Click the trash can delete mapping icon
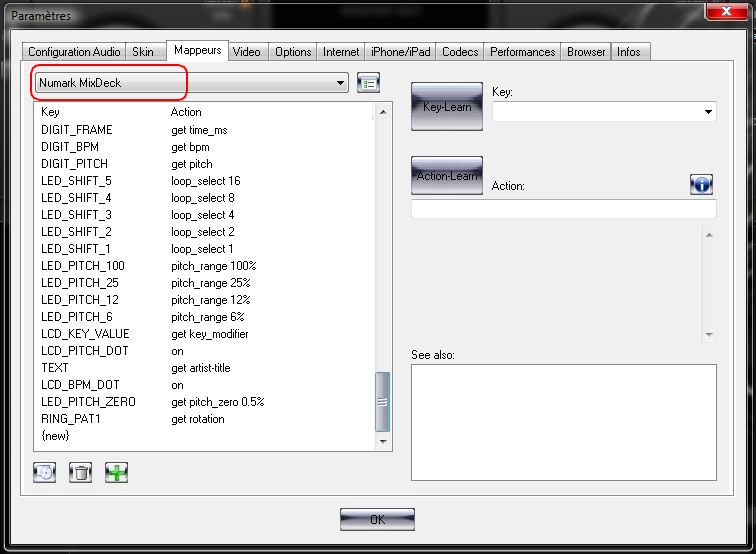The height and width of the screenshot is (554, 756). click(80, 472)
